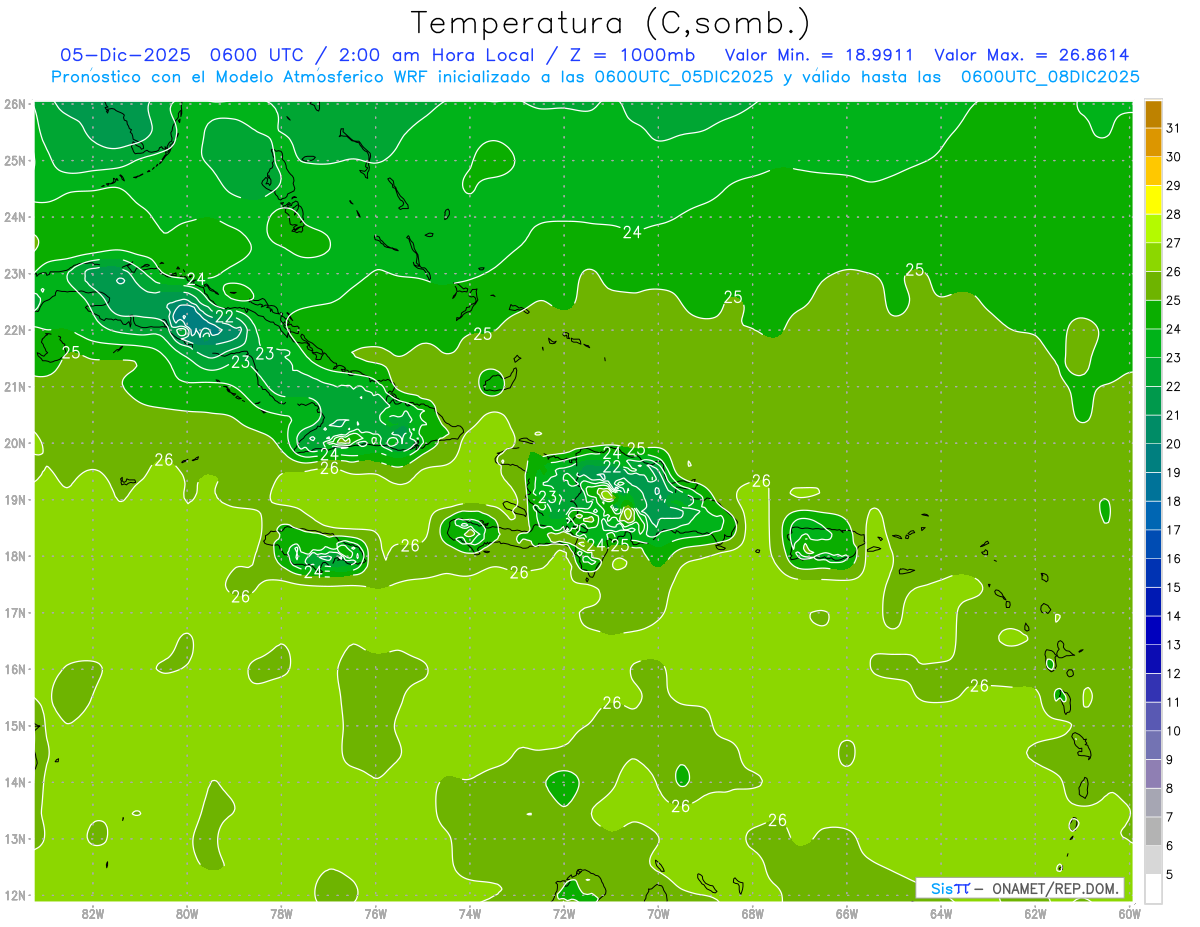Click the '2:00 am Hora Local' text

[x=436, y=55]
